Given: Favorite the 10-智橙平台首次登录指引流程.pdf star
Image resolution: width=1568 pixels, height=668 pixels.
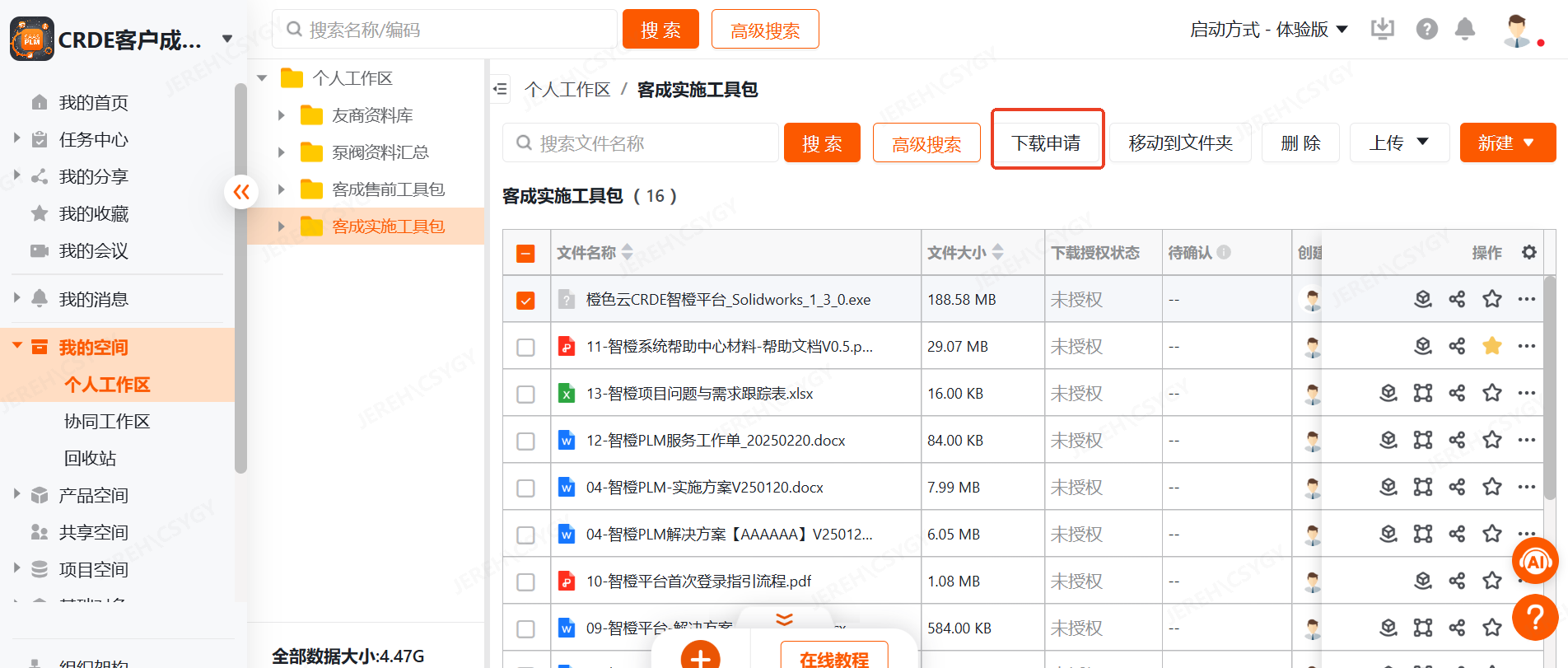Looking at the screenshot, I should click(x=1491, y=581).
